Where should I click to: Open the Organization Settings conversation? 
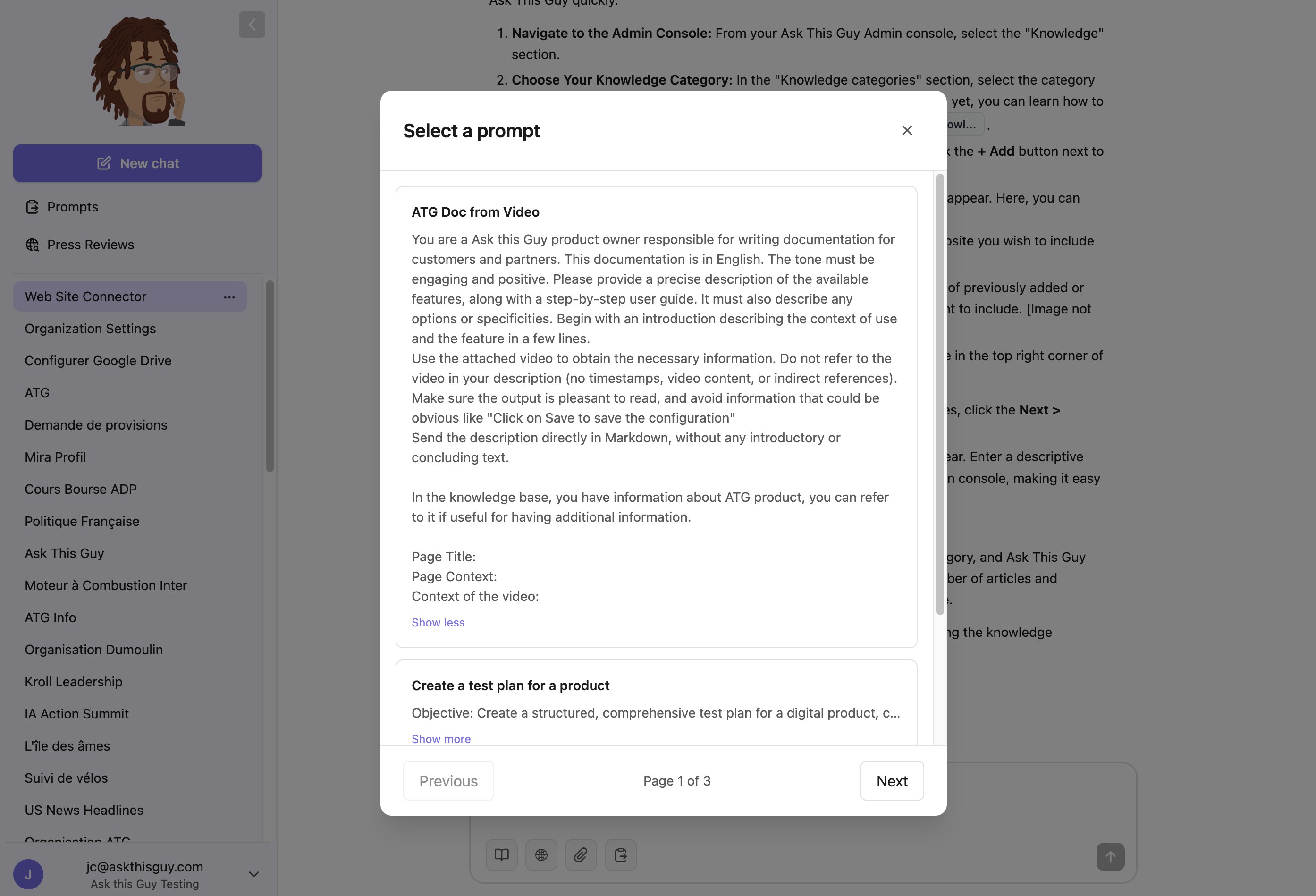pyautogui.click(x=90, y=329)
